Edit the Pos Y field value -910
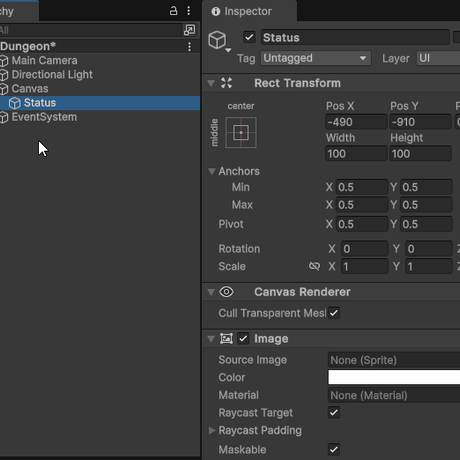The image size is (460, 460). click(x=421, y=122)
